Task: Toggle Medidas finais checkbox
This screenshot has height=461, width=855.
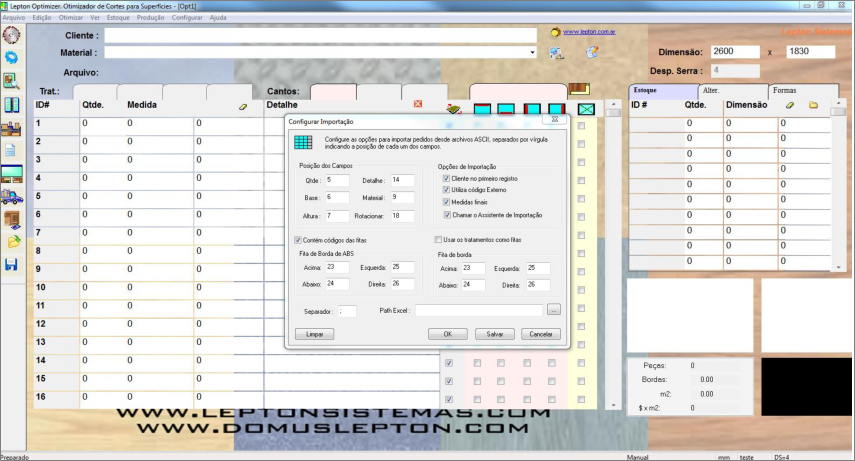Action: [x=447, y=202]
